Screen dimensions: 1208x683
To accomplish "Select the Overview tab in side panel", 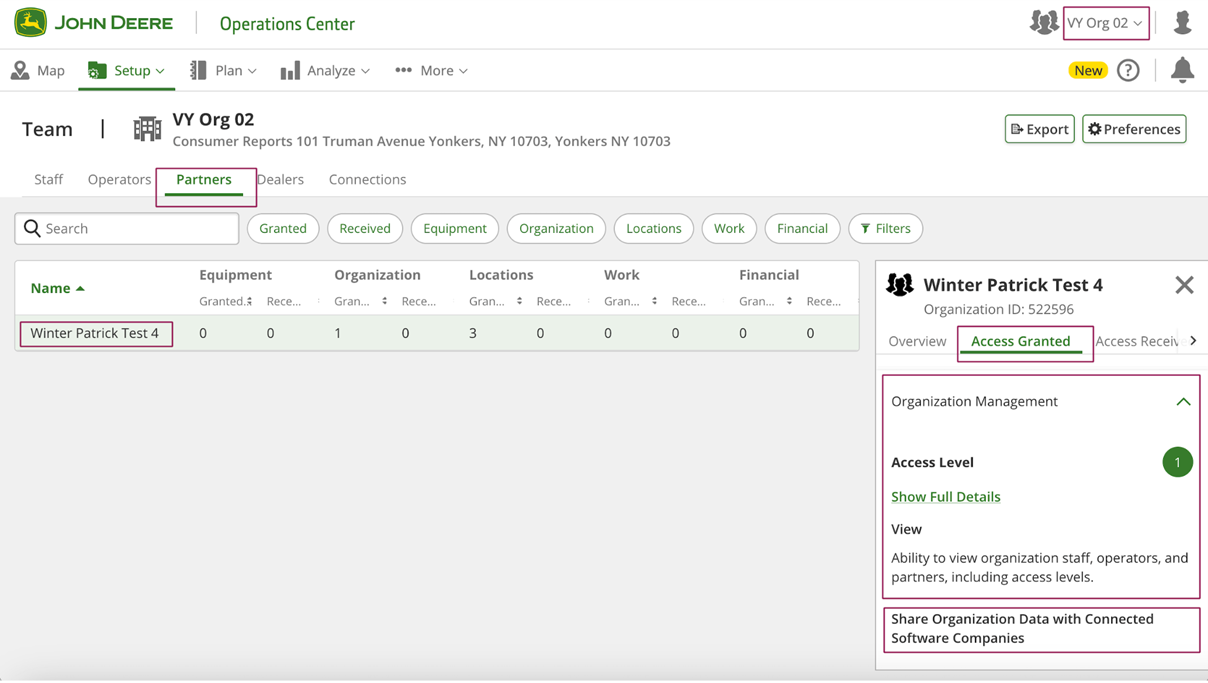I will pyautogui.click(x=917, y=341).
